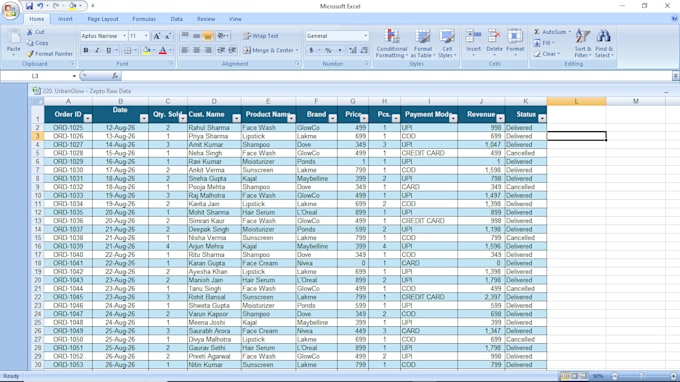The height and width of the screenshot is (382, 680).
Task: Open the Format cells menu
Action: point(515,43)
